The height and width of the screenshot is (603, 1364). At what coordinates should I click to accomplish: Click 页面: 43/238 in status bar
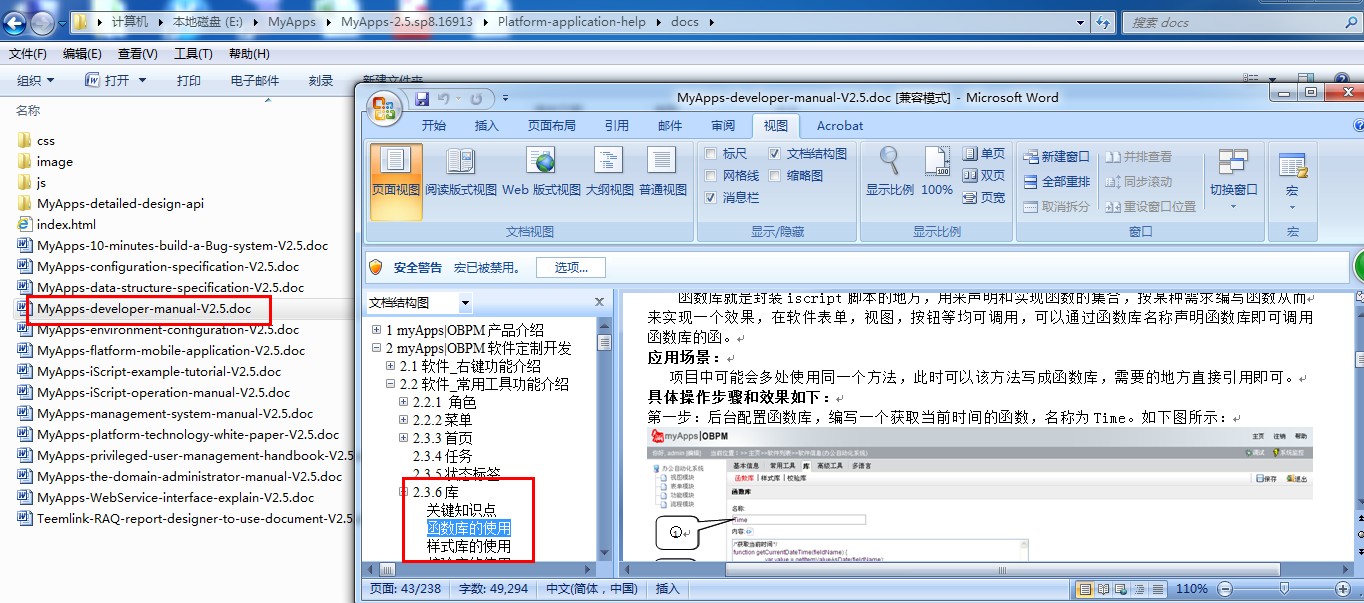click(x=404, y=589)
